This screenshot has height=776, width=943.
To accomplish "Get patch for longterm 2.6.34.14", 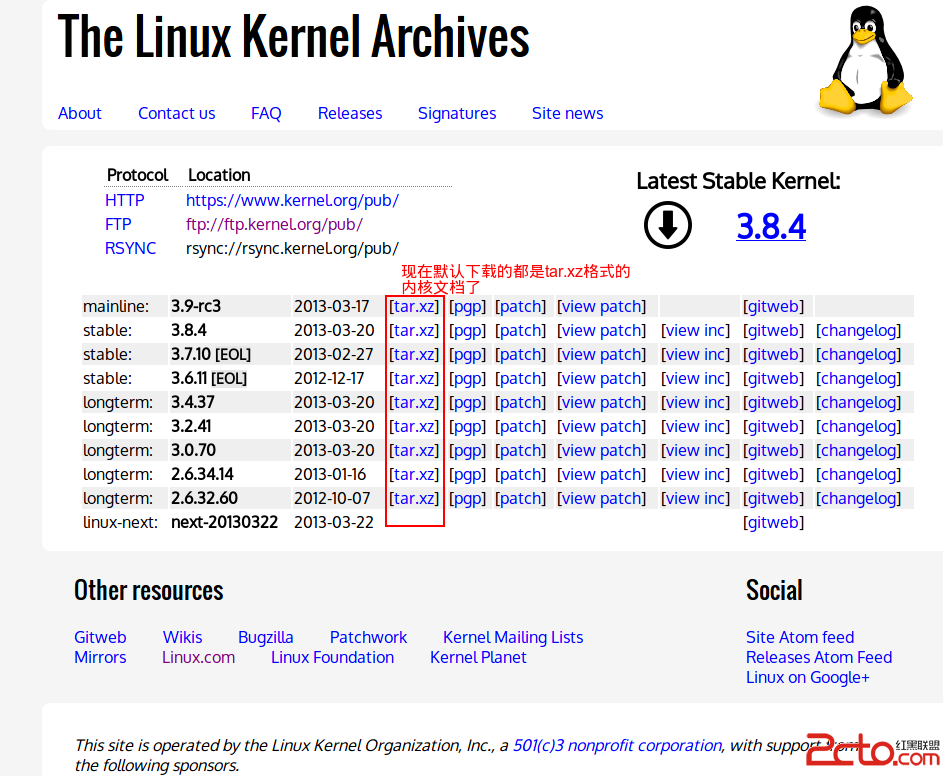I will pyautogui.click(x=520, y=475).
